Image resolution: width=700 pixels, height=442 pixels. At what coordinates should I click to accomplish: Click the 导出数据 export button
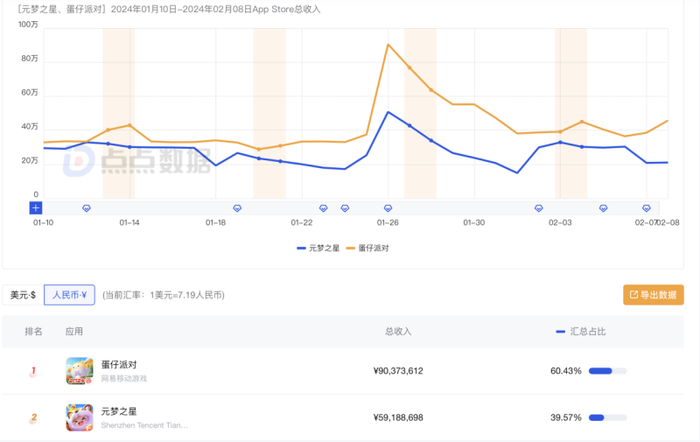pyautogui.click(x=653, y=295)
